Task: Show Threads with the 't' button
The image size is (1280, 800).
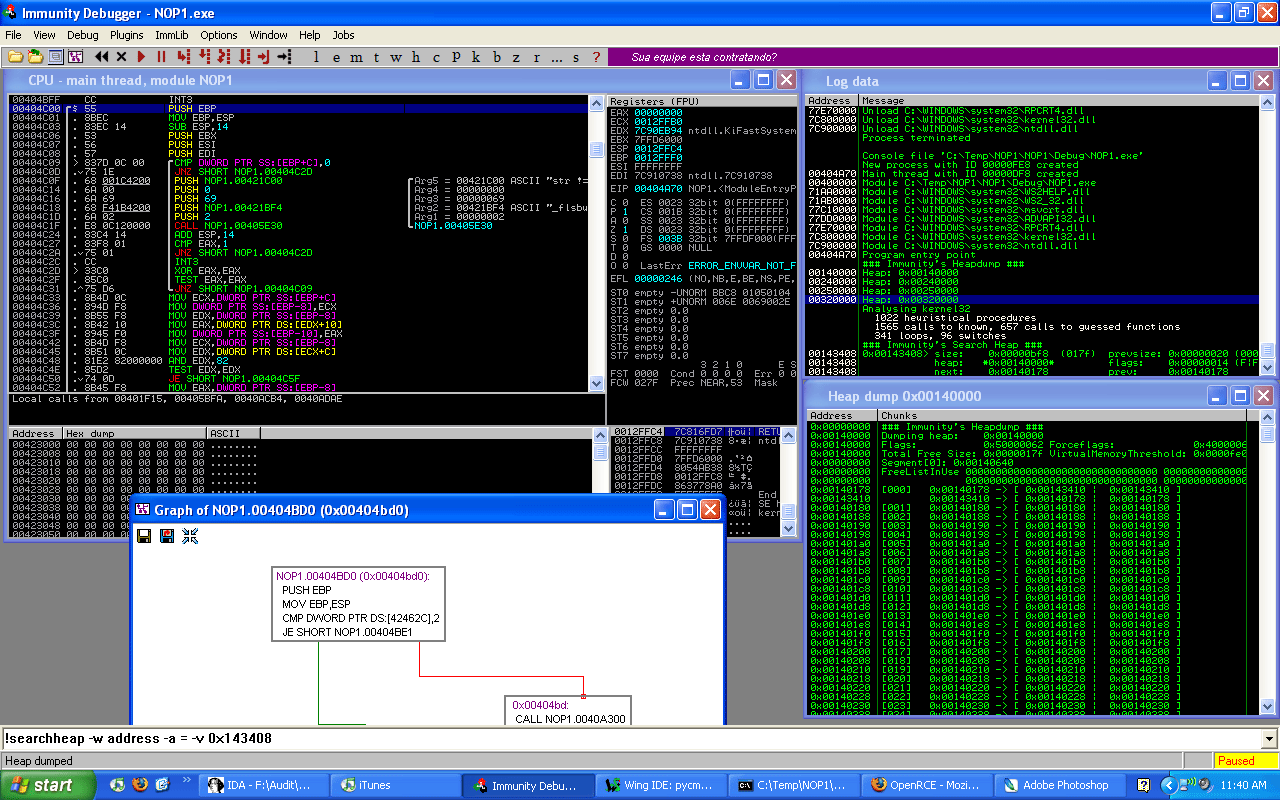Action: 376,57
